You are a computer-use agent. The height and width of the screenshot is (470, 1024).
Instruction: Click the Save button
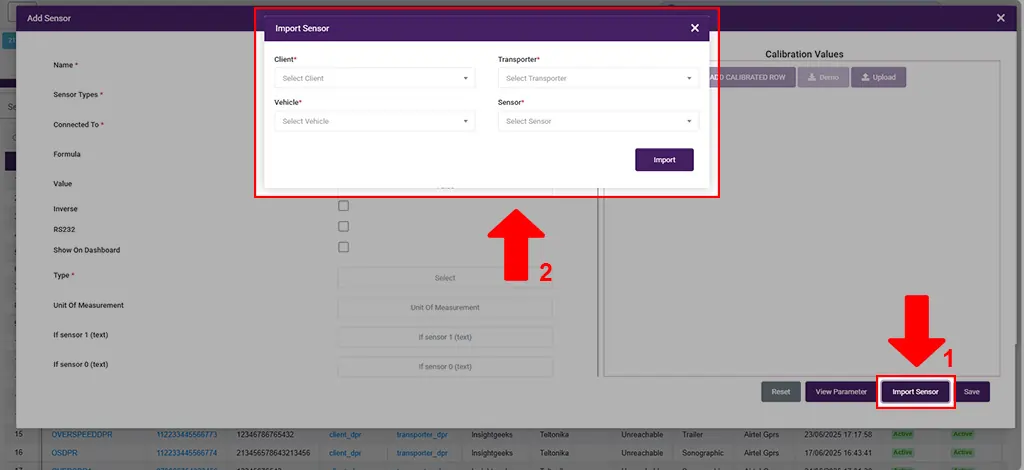pyautogui.click(x=972, y=392)
